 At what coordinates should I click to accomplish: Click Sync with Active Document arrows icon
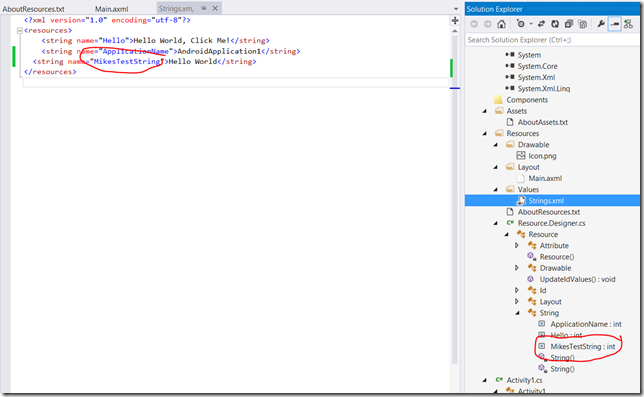coord(541,24)
